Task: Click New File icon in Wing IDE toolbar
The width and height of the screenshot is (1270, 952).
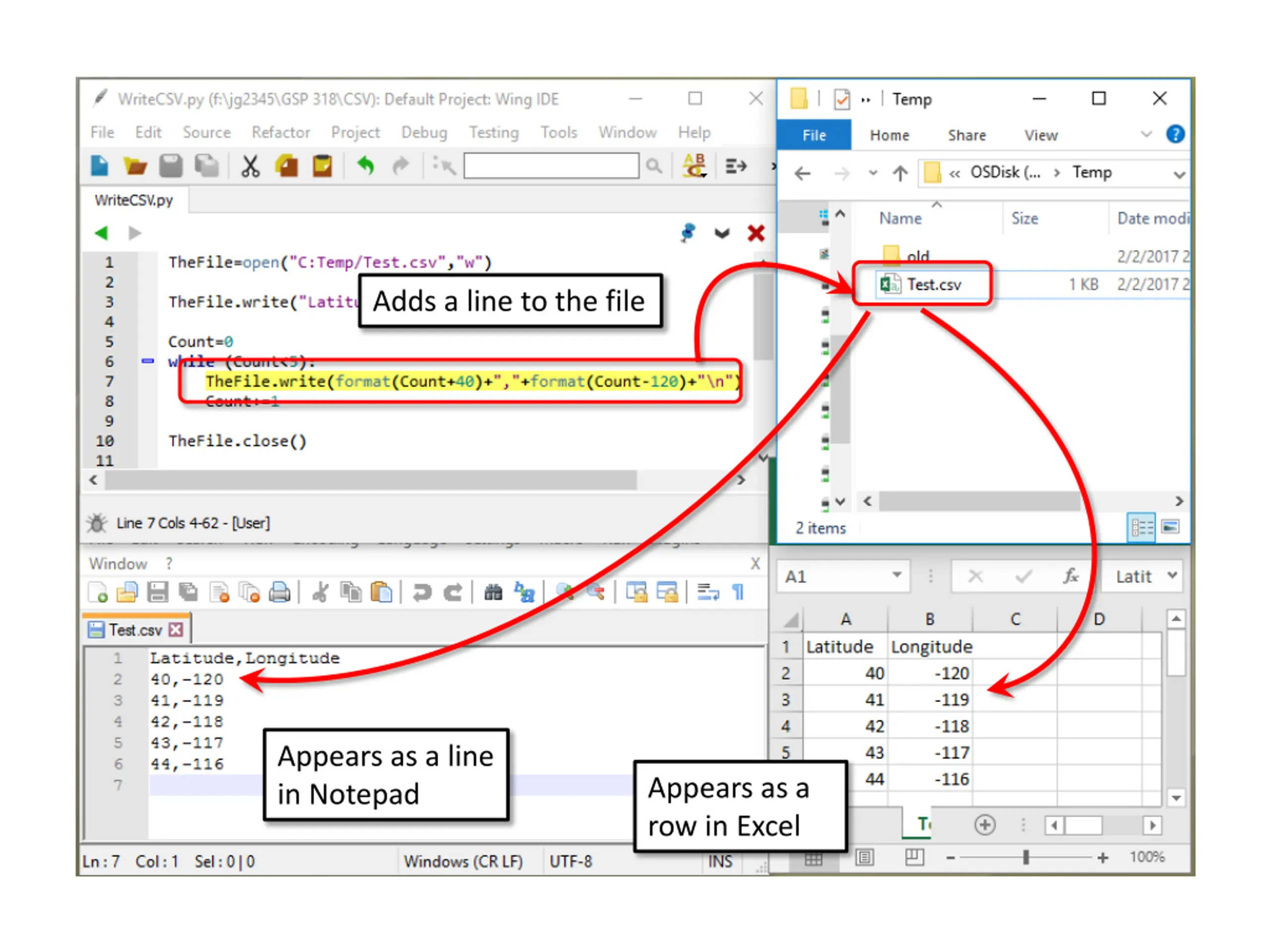Action: pos(99,166)
